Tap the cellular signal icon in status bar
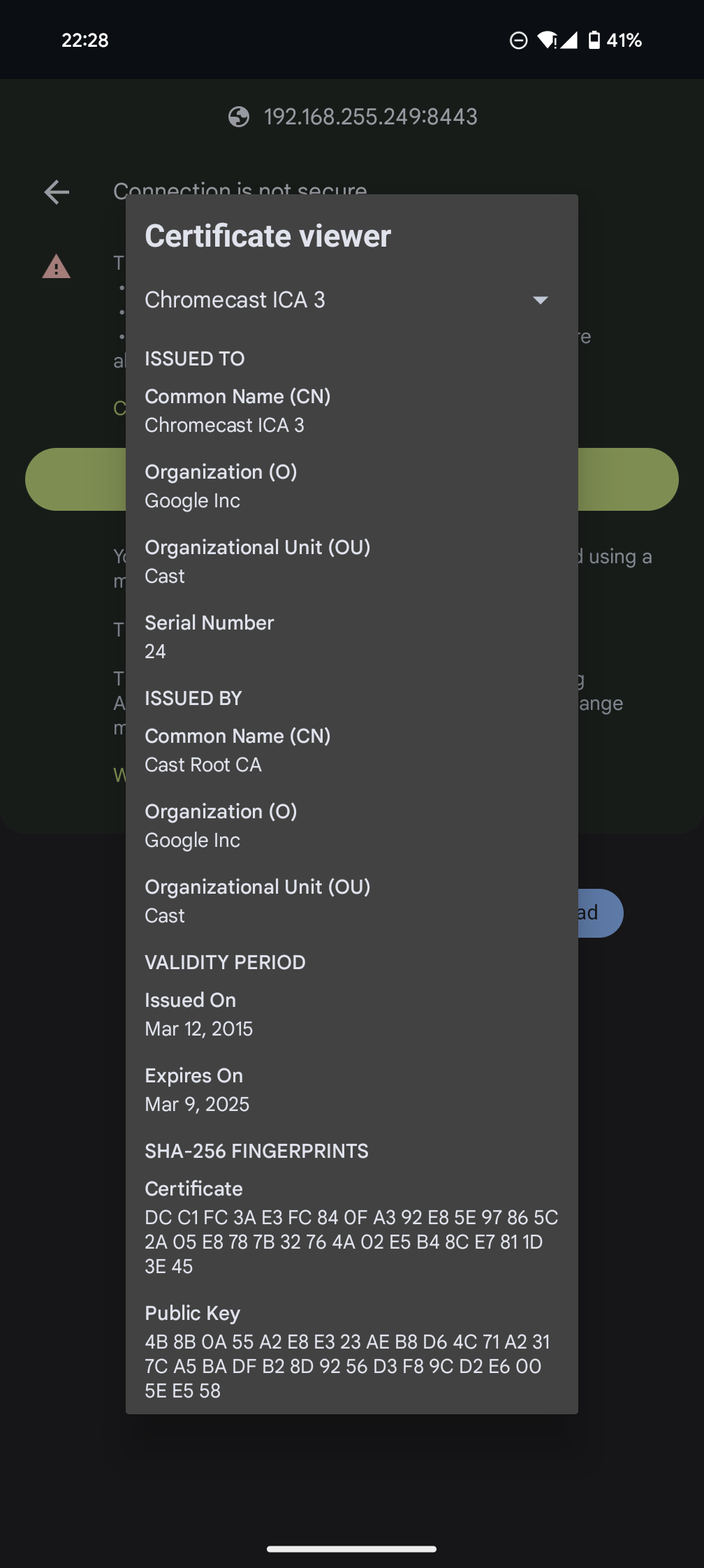704x1568 pixels. (x=569, y=40)
